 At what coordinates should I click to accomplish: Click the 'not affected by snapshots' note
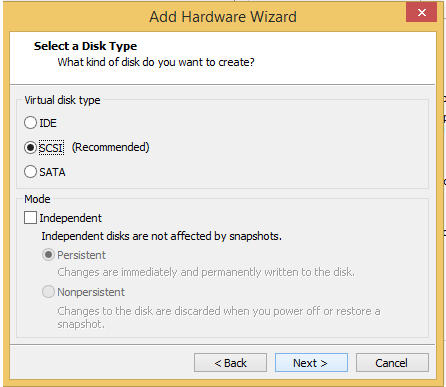coord(161,236)
